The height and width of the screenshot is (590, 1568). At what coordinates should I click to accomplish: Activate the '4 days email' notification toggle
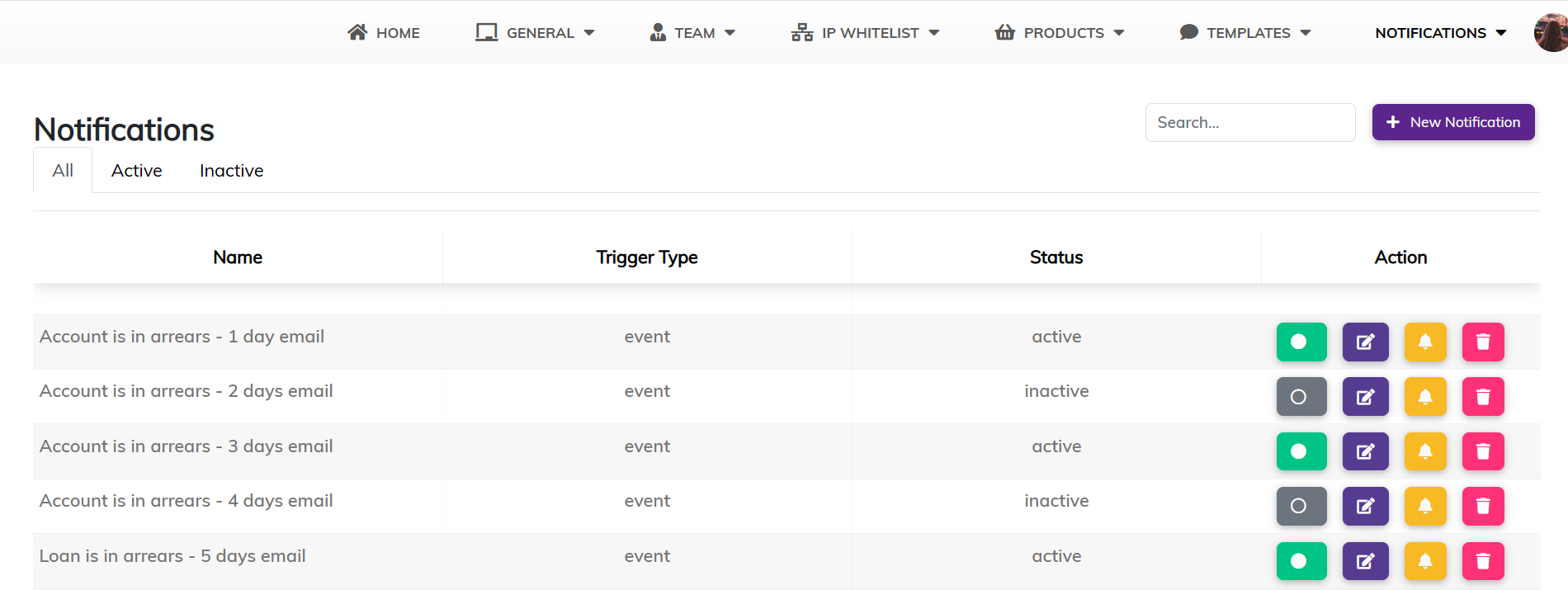point(1301,506)
